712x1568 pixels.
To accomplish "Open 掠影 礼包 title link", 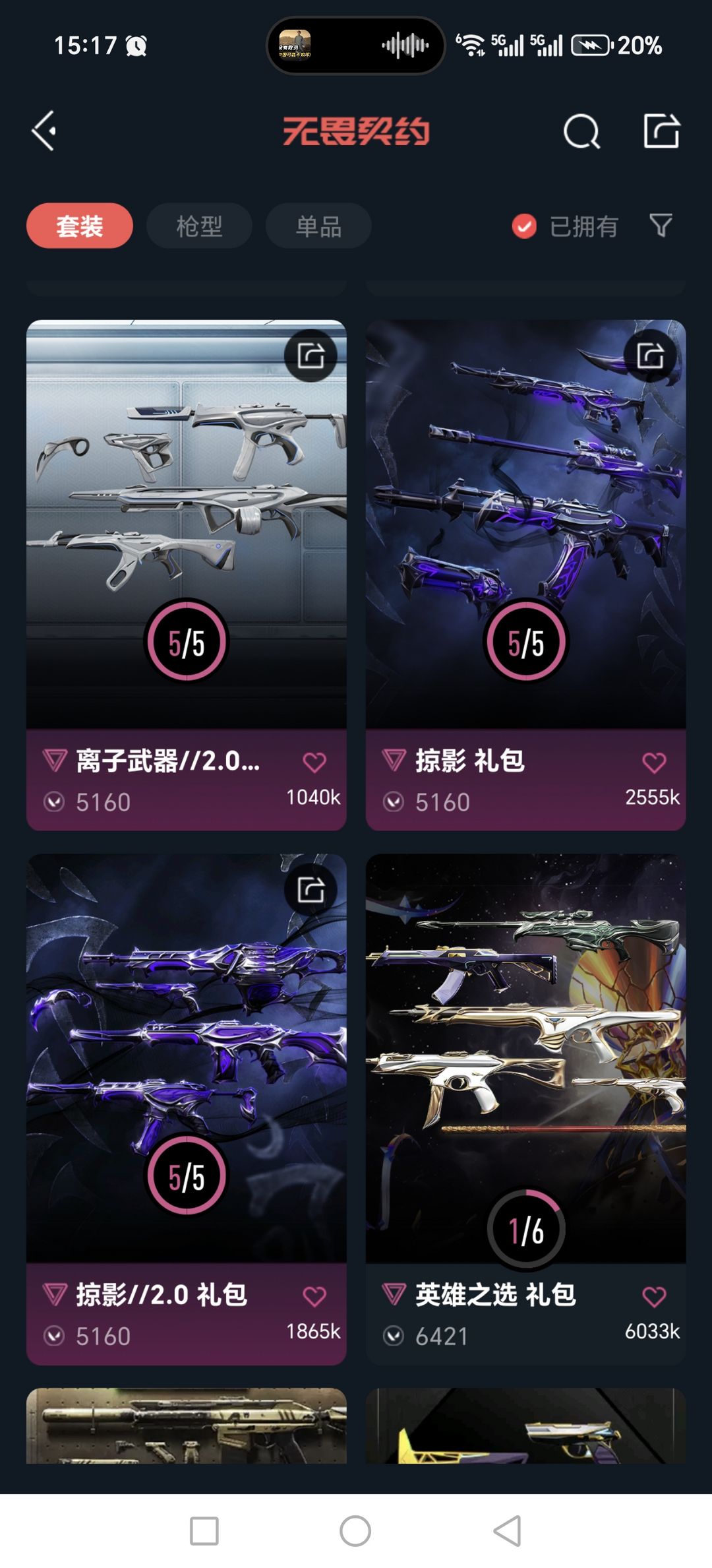I will tap(470, 761).
